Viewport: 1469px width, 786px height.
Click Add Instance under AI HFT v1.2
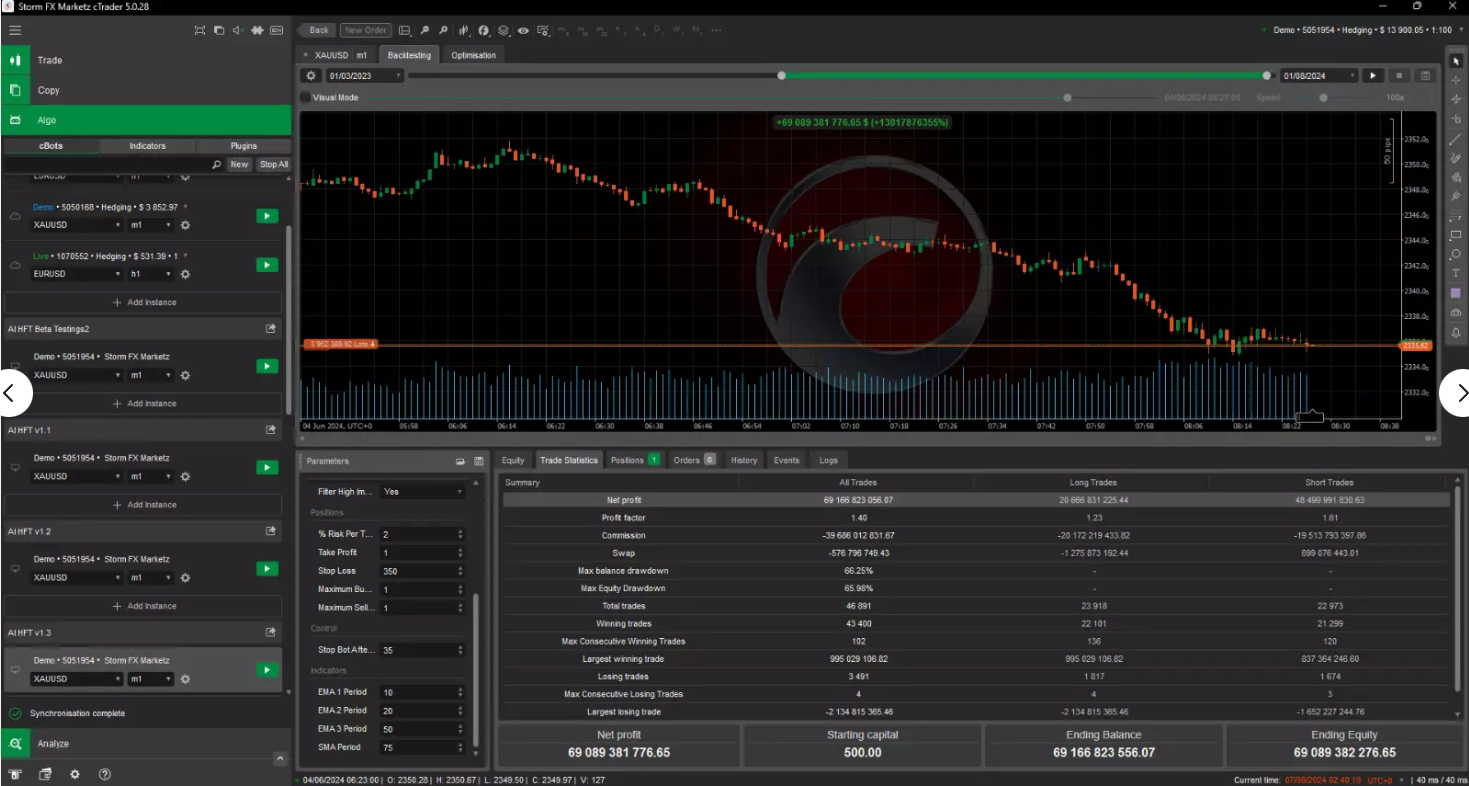tap(145, 606)
